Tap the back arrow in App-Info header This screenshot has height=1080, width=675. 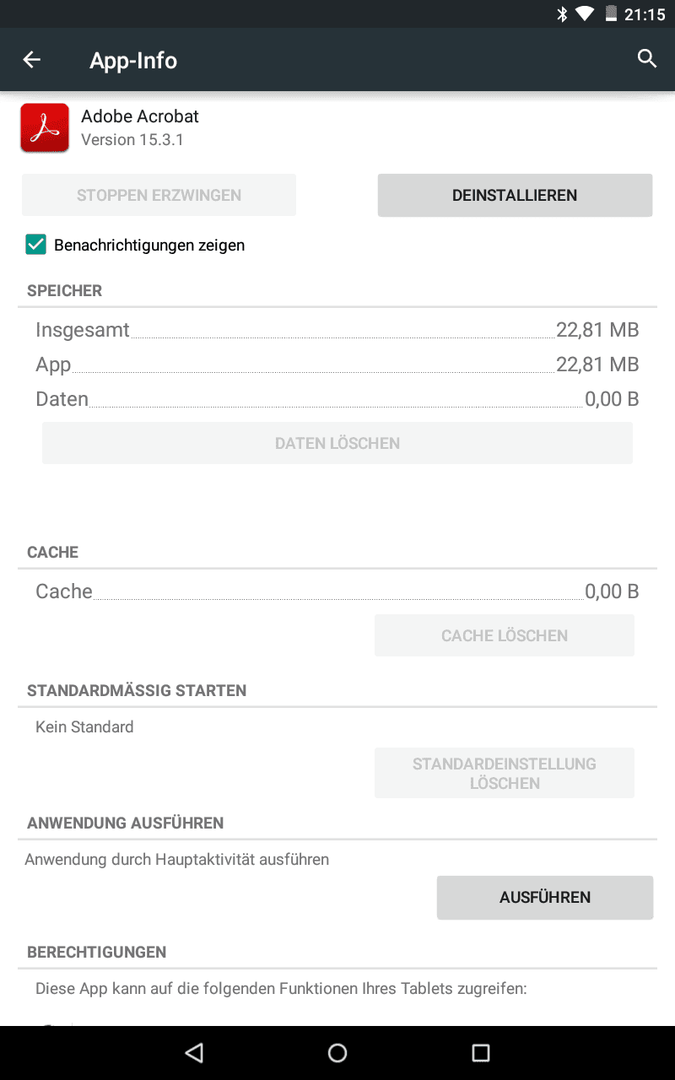[32, 60]
